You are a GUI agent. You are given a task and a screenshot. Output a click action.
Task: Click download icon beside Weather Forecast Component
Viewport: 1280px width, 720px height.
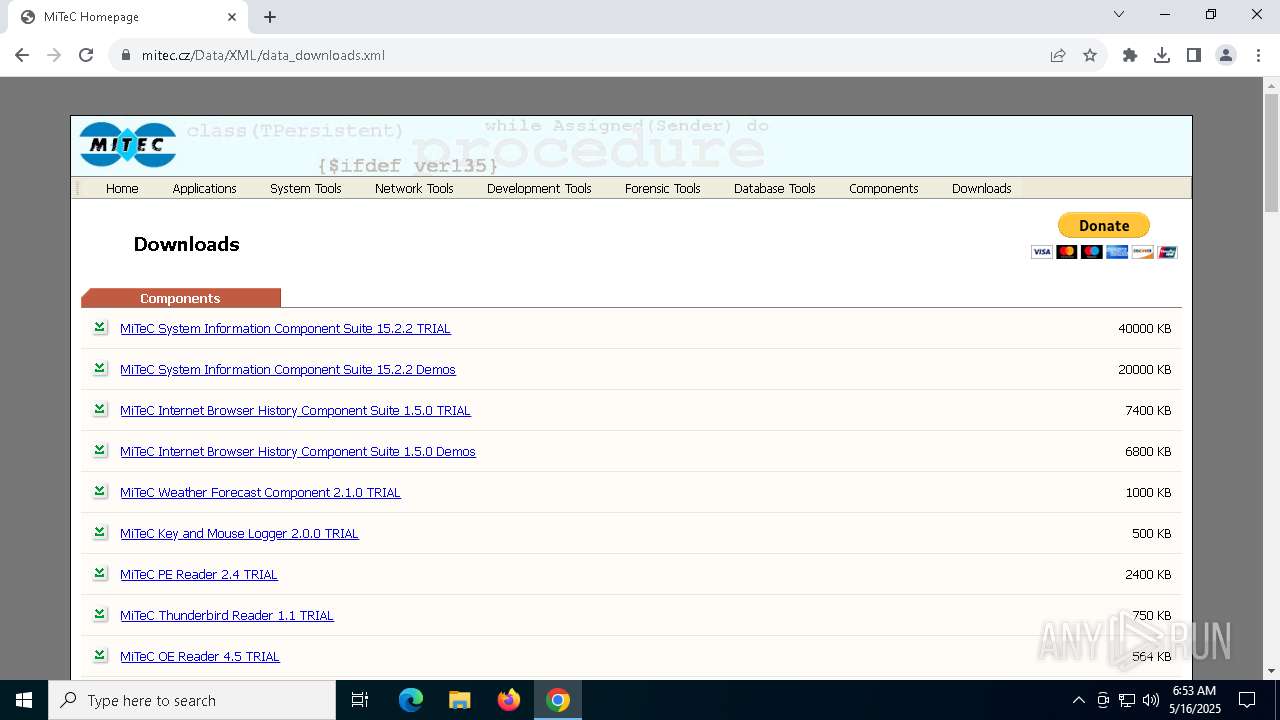click(x=100, y=491)
